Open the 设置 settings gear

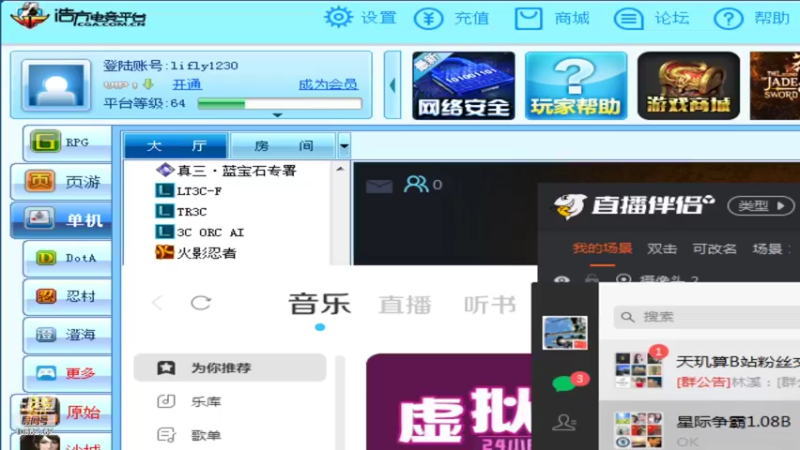coord(338,18)
